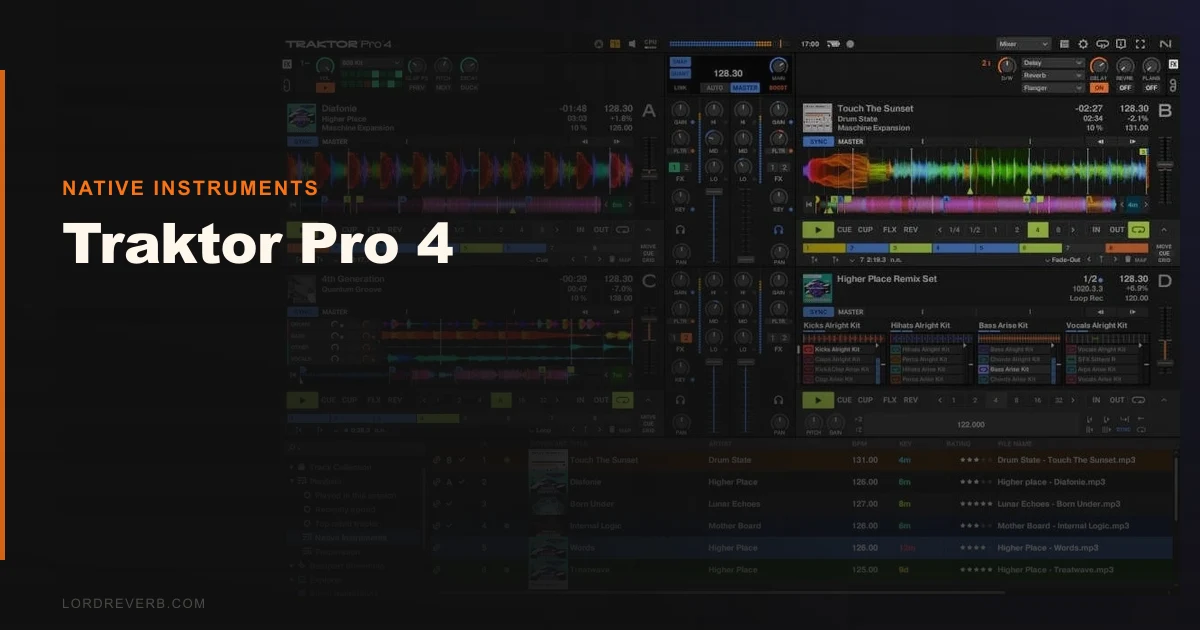Tempo bend up arrow on Deck B
Screen dimensions: 1200x630
click(x=1132, y=142)
